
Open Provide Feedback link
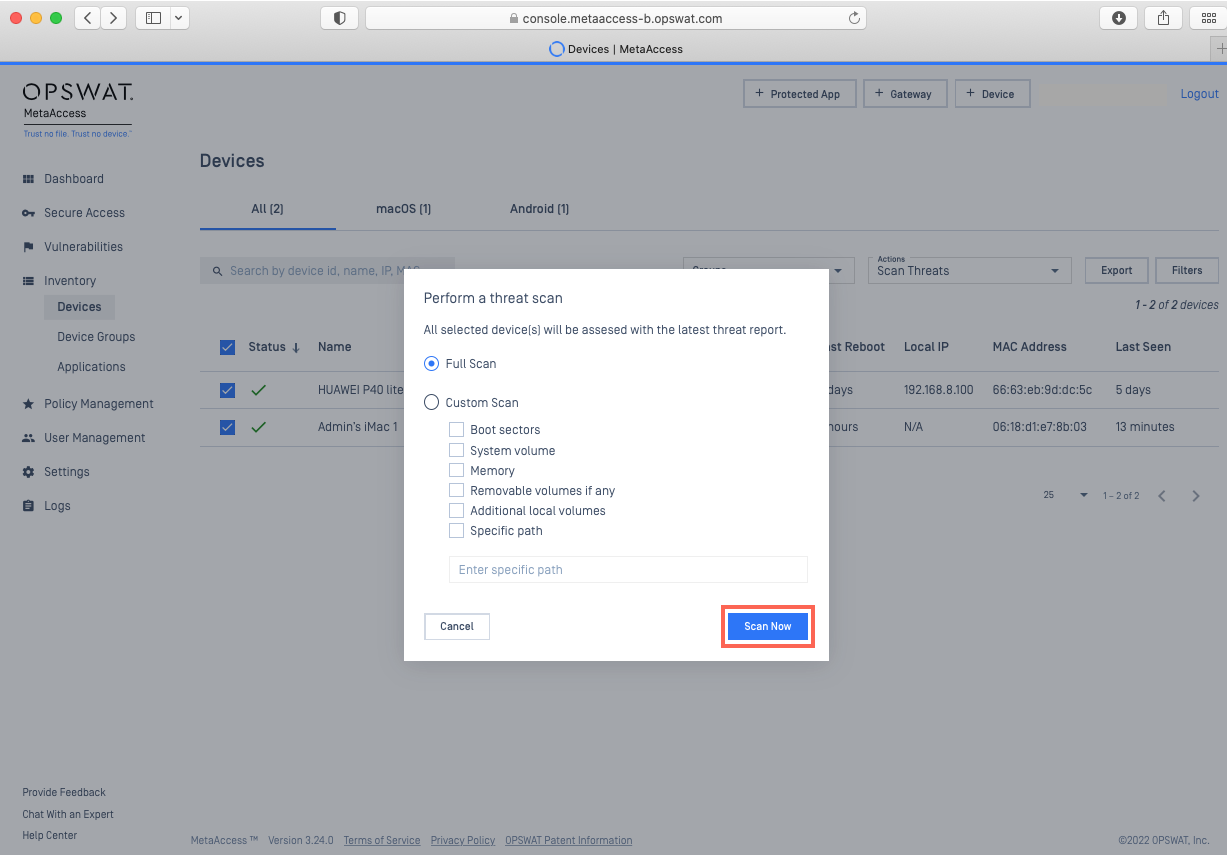click(x=64, y=792)
